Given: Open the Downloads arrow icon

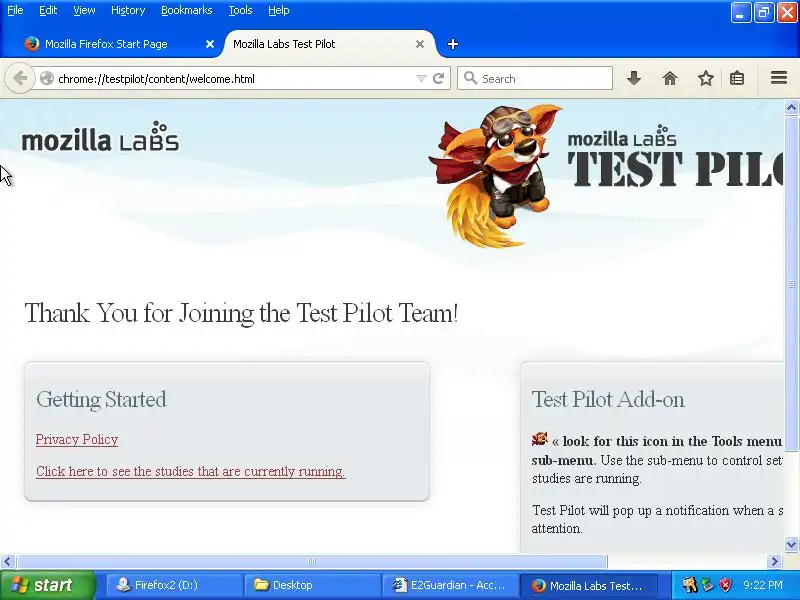Looking at the screenshot, I should pyautogui.click(x=634, y=78).
